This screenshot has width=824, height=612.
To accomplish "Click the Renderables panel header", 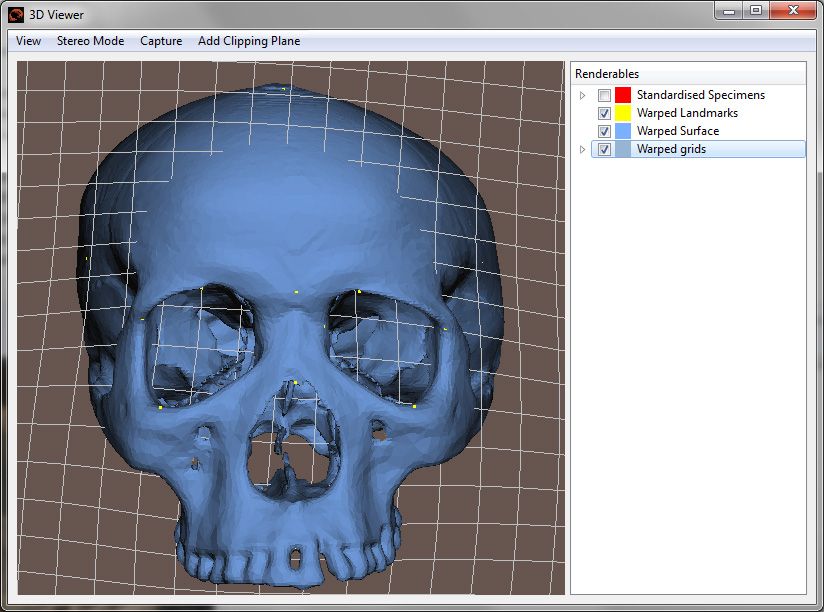I will click(x=688, y=74).
